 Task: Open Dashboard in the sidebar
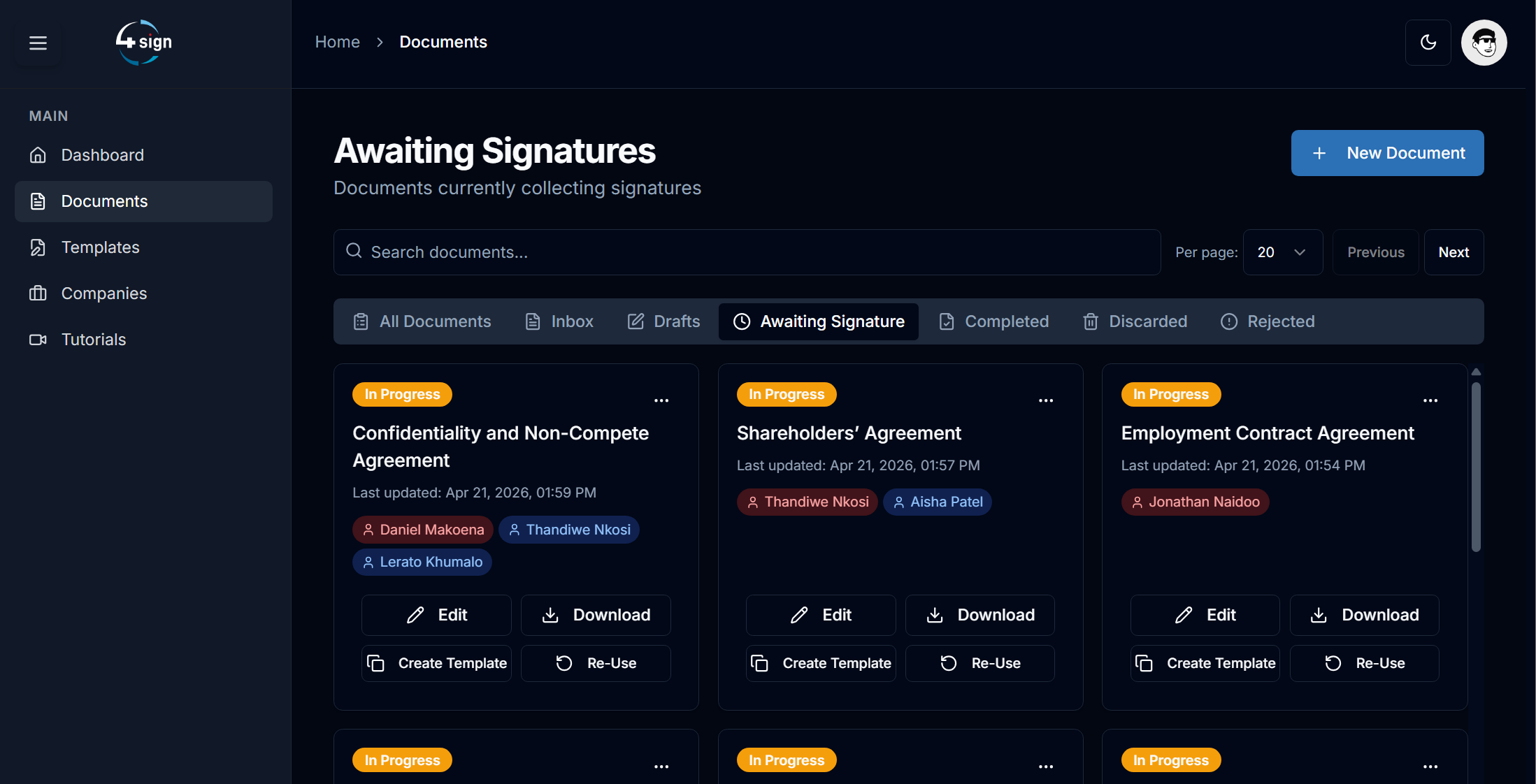click(143, 155)
